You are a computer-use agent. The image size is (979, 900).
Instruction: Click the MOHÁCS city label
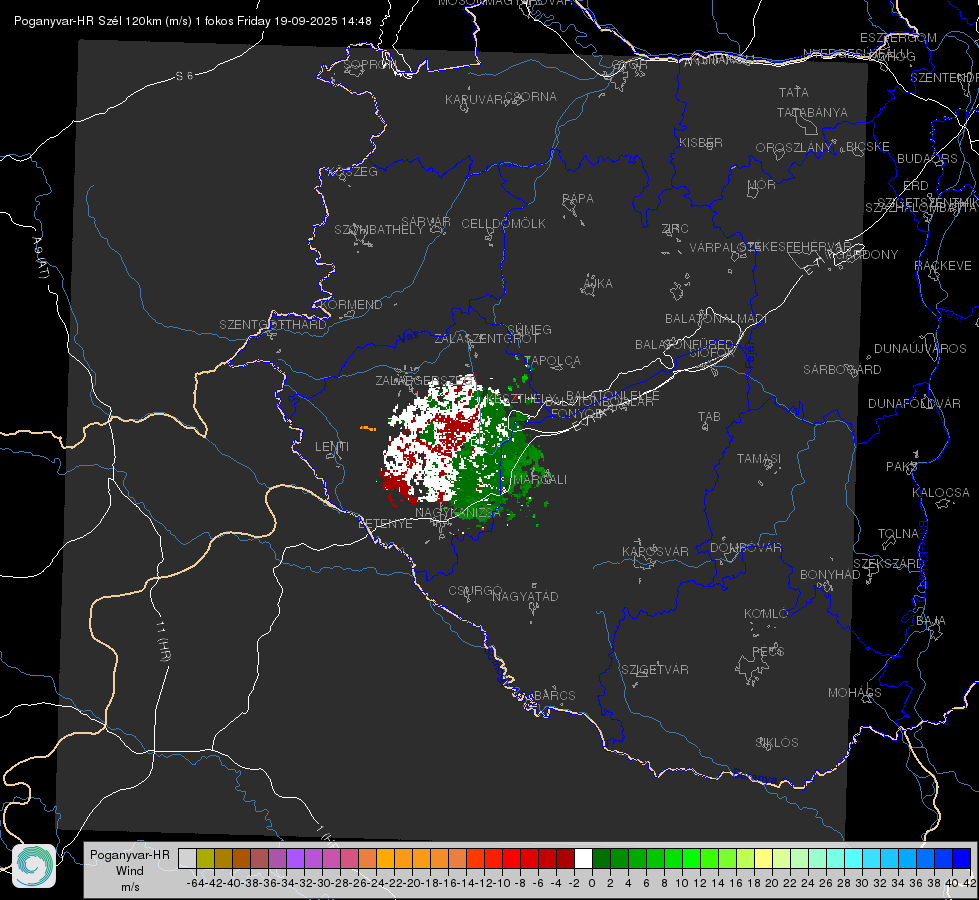(x=855, y=693)
